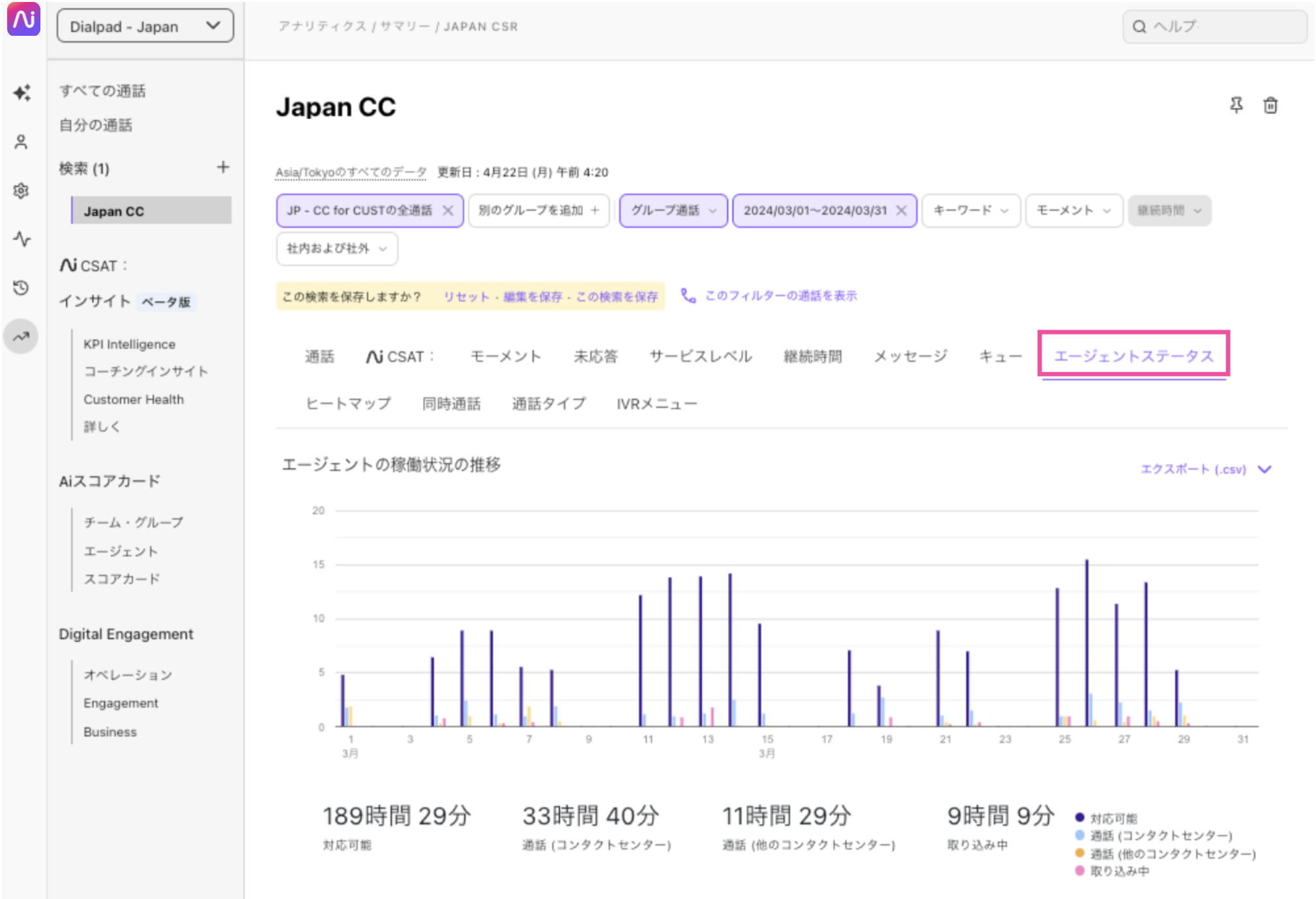This screenshot has height=899, width=1316.
Task: Switch to the 継続時間 tab
Action: pos(813,356)
